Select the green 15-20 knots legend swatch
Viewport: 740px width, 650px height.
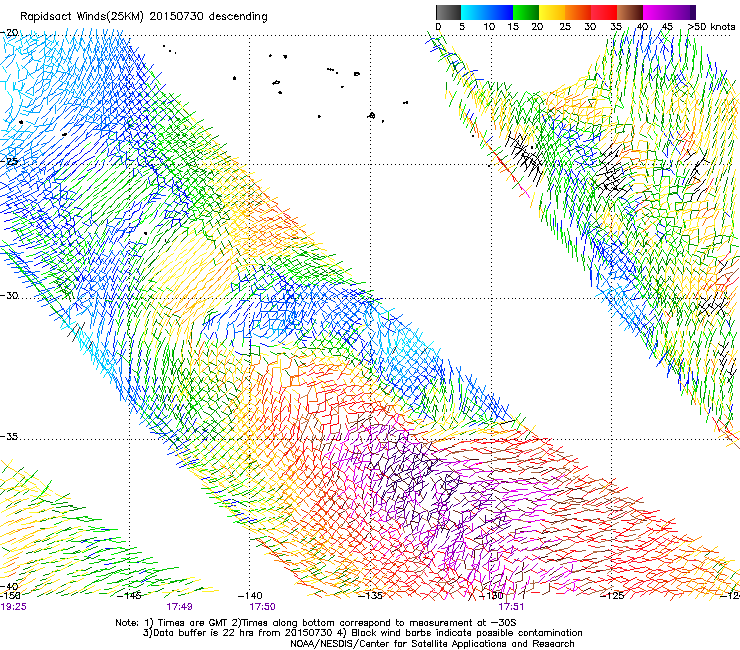pos(526,12)
